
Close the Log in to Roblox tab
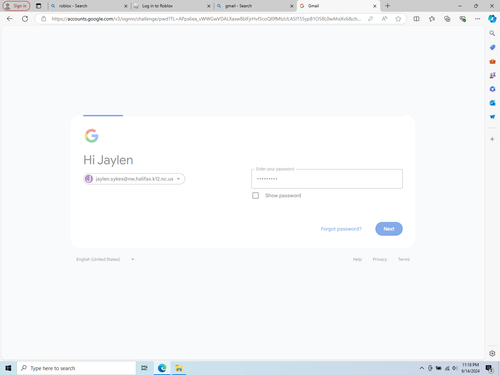(209, 6)
